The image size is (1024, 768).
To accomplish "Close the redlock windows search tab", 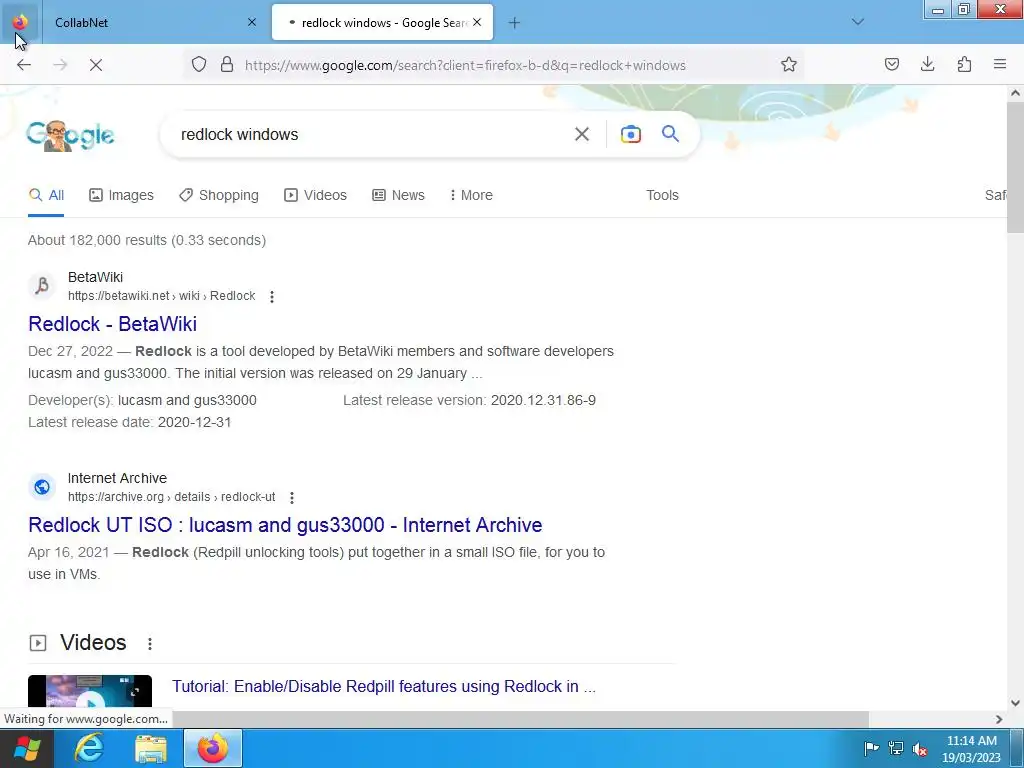I will 477,22.
